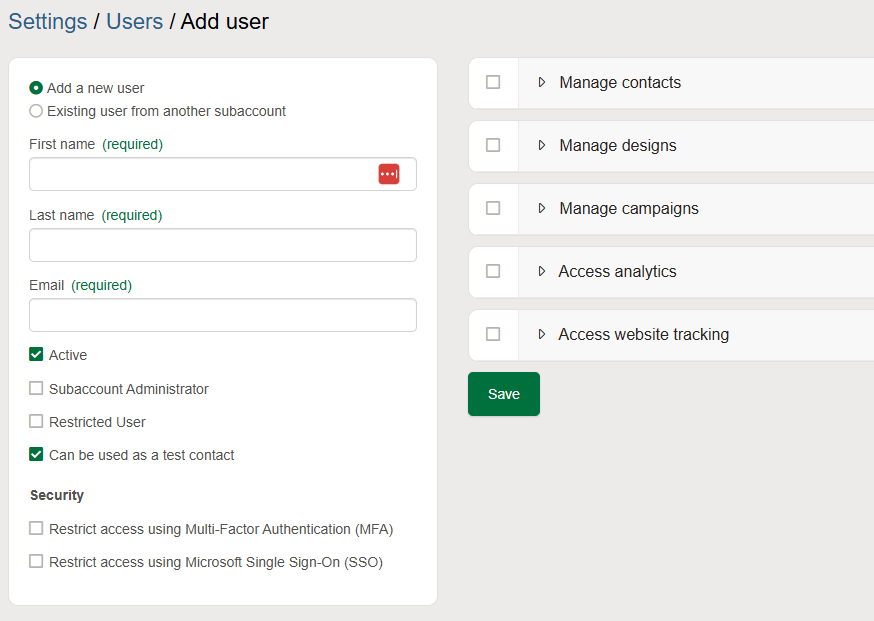Expand the Manage contacts section

coord(541,83)
